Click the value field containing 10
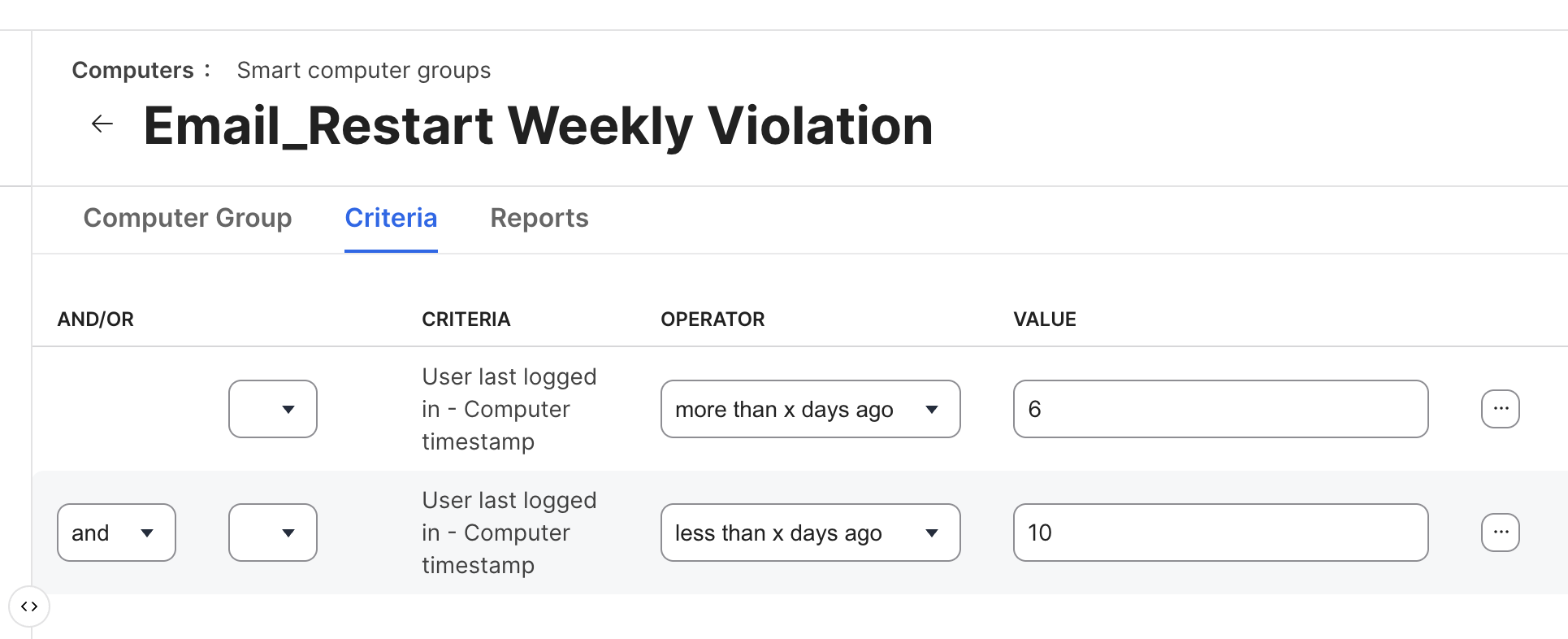Screen dimensions: 1568x639 [1220, 532]
